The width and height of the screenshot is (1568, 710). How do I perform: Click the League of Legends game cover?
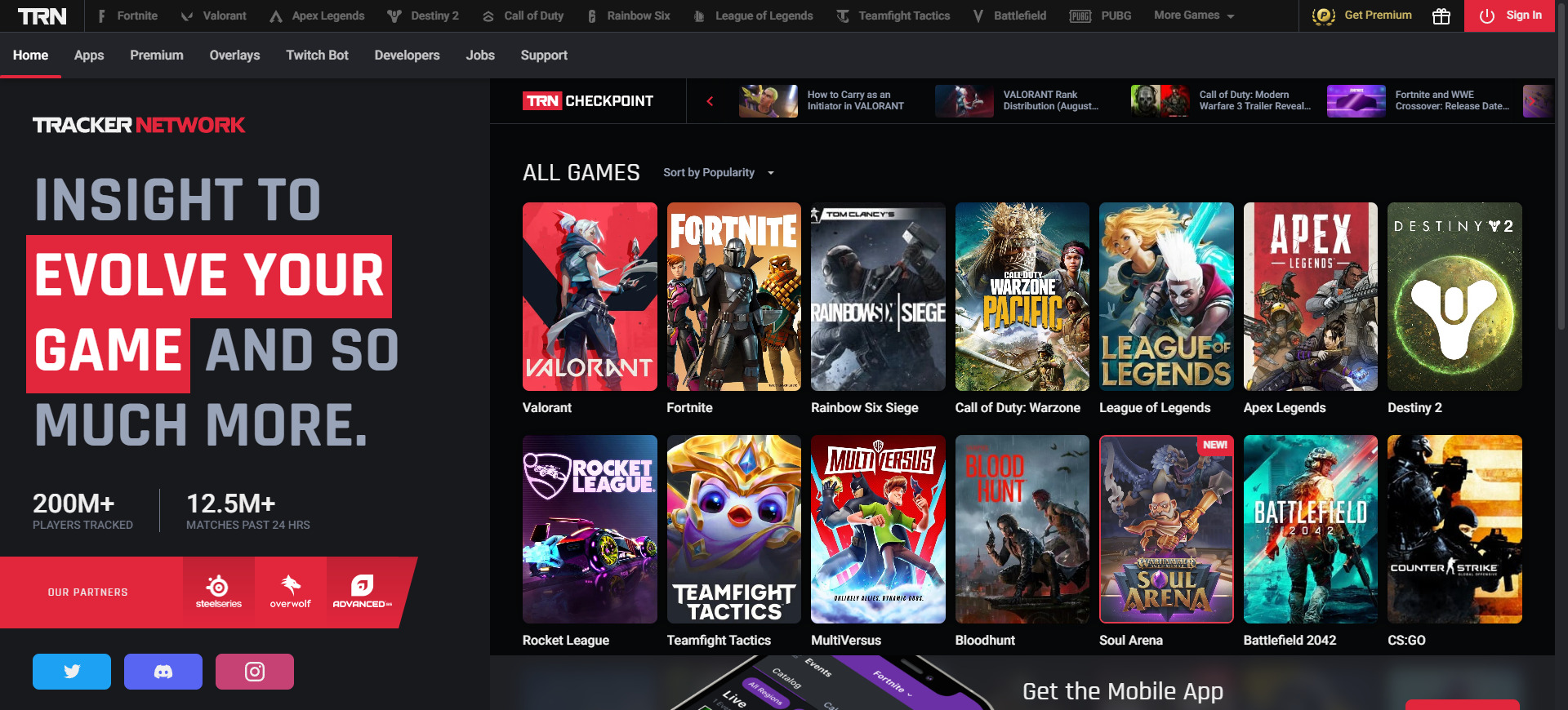[1166, 297]
